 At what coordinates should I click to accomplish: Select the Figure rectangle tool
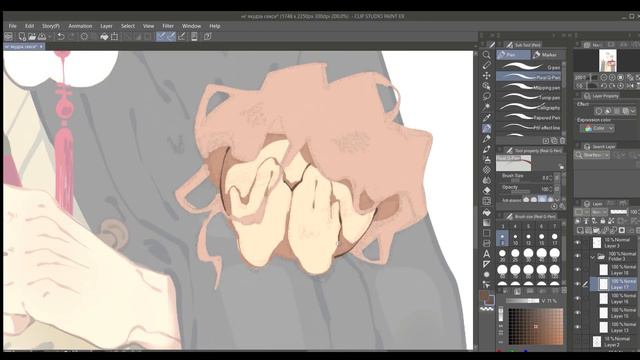click(487, 233)
